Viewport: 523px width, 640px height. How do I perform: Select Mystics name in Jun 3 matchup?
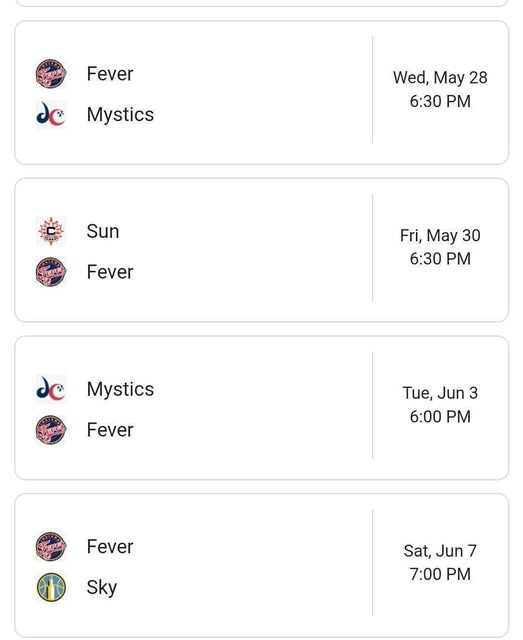pyautogui.click(x=120, y=389)
